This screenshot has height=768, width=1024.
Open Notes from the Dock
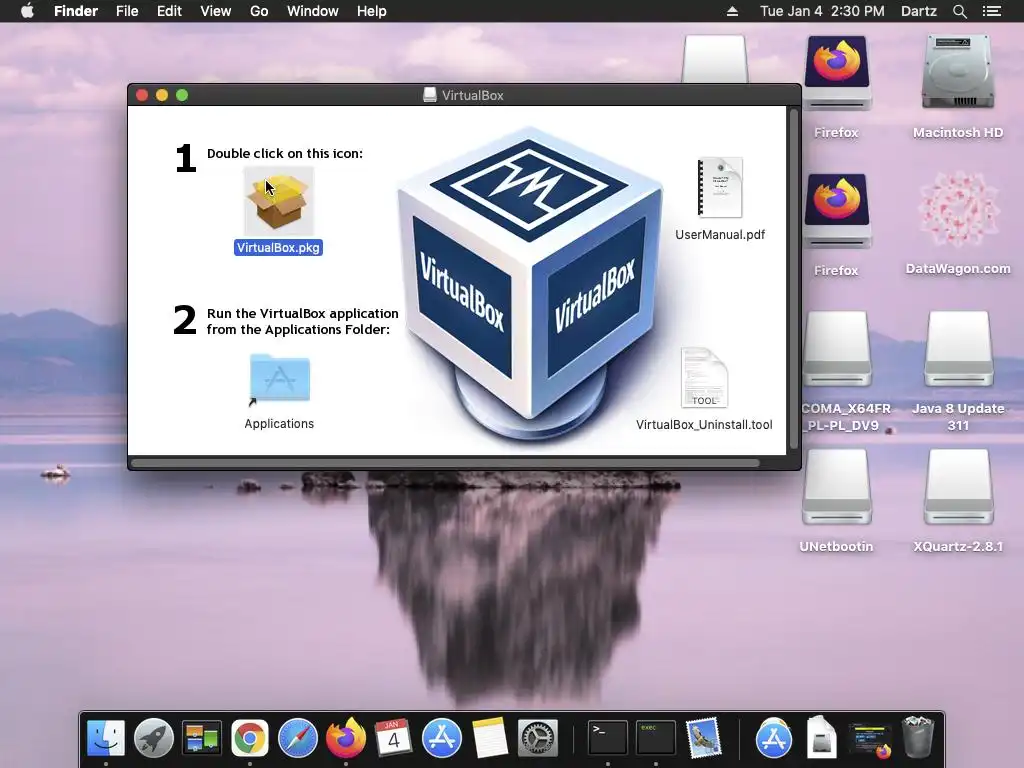click(x=490, y=738)
